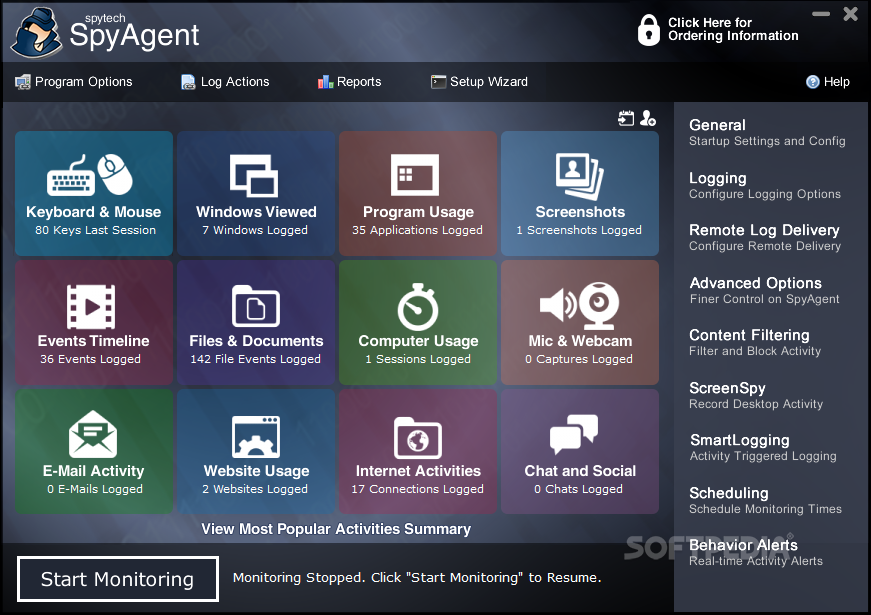871x615 pixels.
Task: Open the Mic & Webcam captures tile
Action: click(x=580, y=322)
